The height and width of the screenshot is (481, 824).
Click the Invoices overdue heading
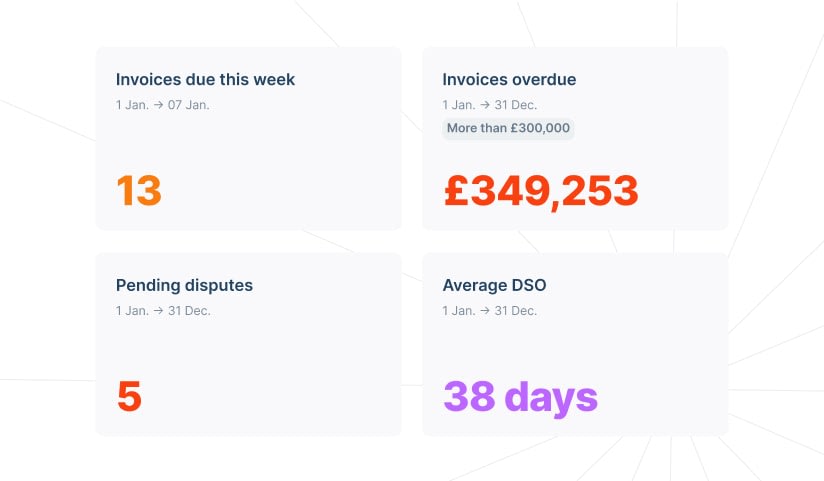(x=509, y=79)
